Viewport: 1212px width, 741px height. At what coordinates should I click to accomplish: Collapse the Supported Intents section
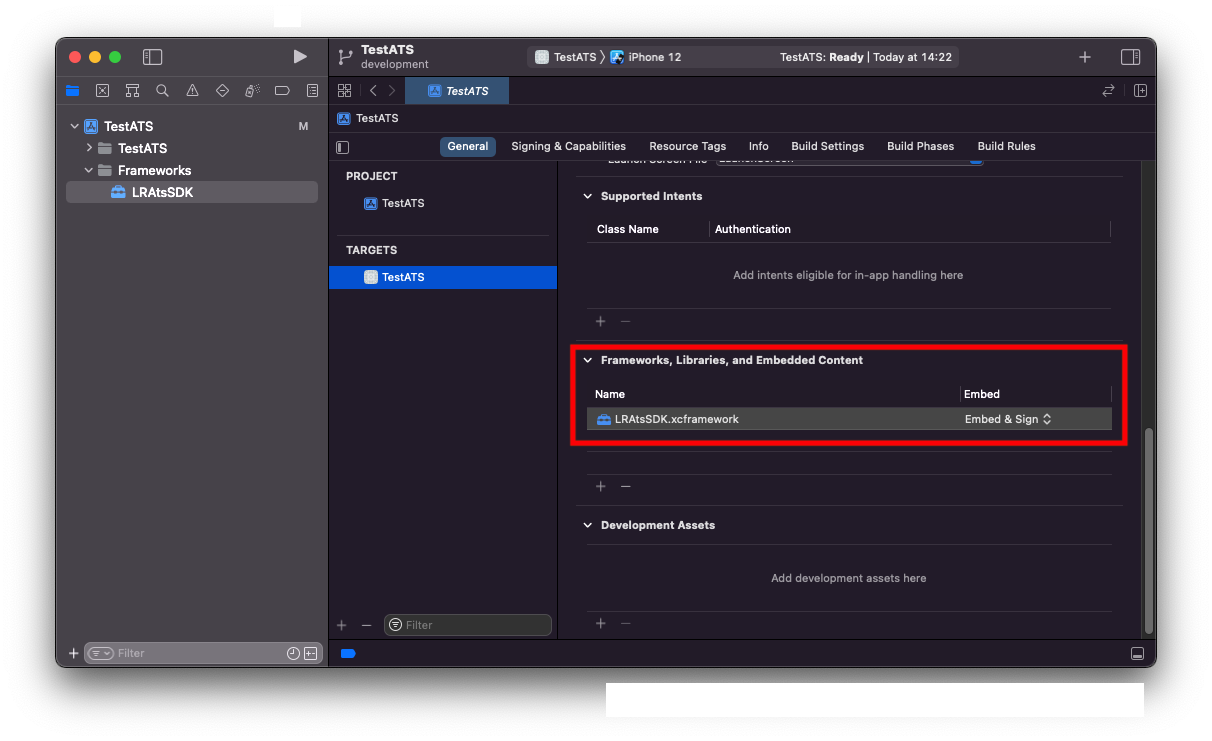click(x=588, y=196)
